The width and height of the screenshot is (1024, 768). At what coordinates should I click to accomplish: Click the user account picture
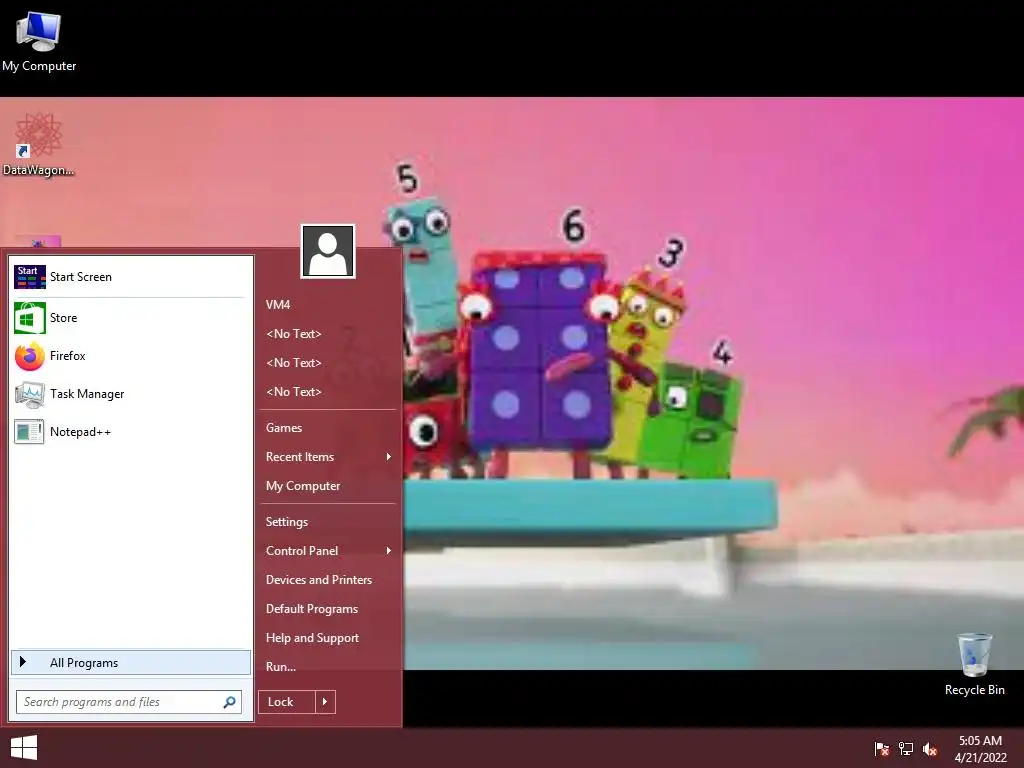point(328,251)
